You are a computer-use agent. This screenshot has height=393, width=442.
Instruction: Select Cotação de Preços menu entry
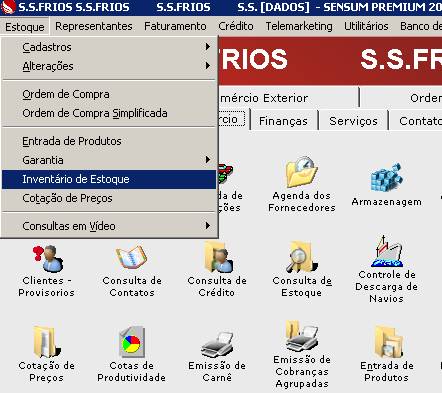point(109,198)
